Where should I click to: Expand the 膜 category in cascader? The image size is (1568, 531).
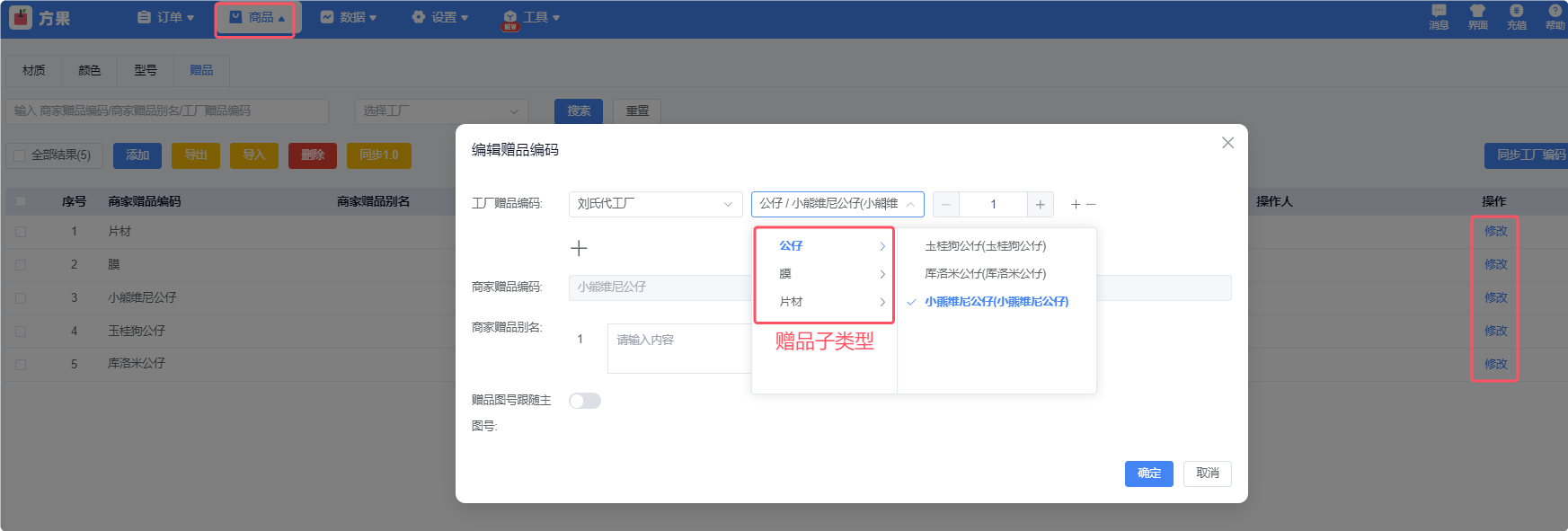(824, 274)
